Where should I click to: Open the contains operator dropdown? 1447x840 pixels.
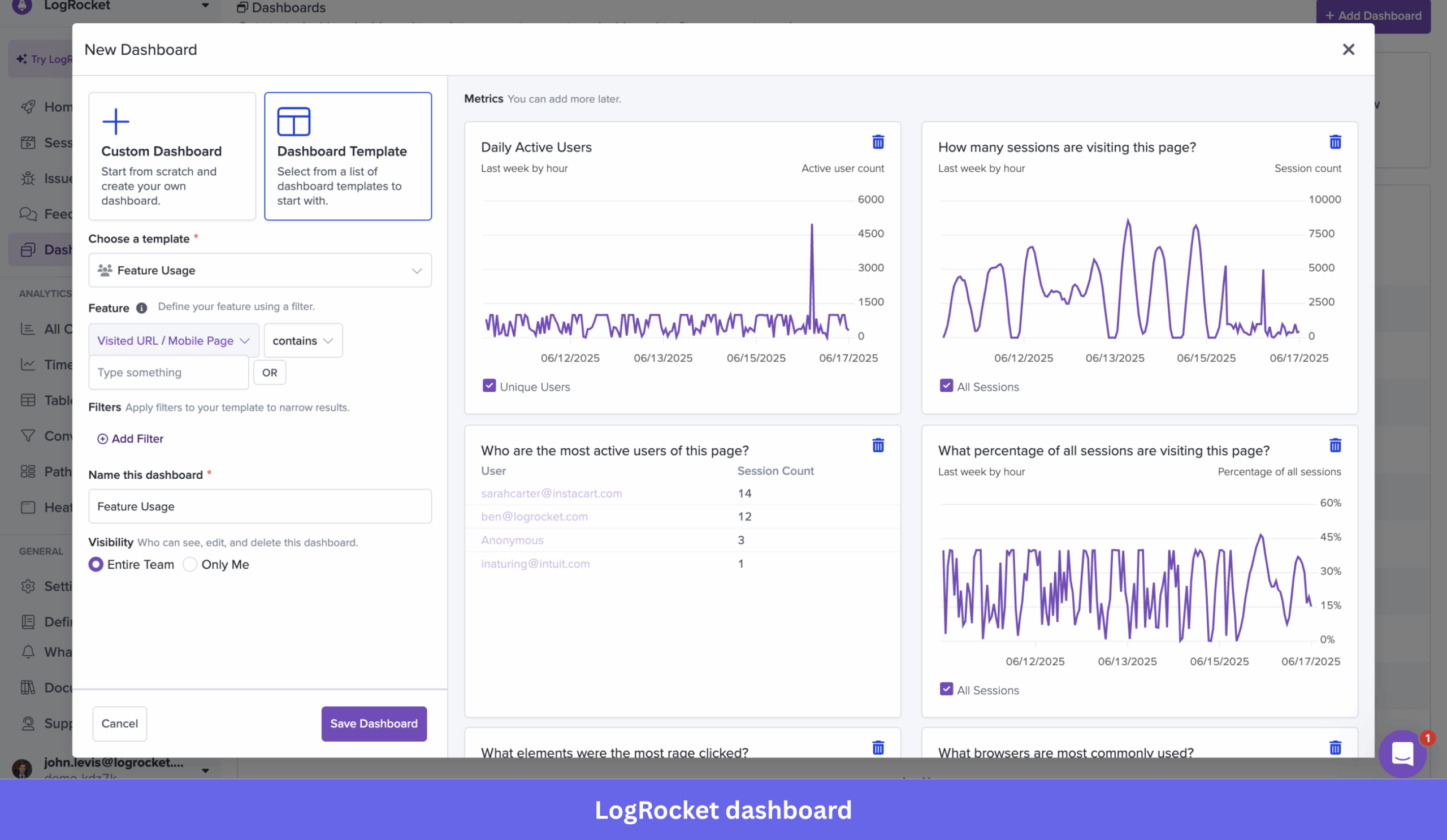coord(302,340)
